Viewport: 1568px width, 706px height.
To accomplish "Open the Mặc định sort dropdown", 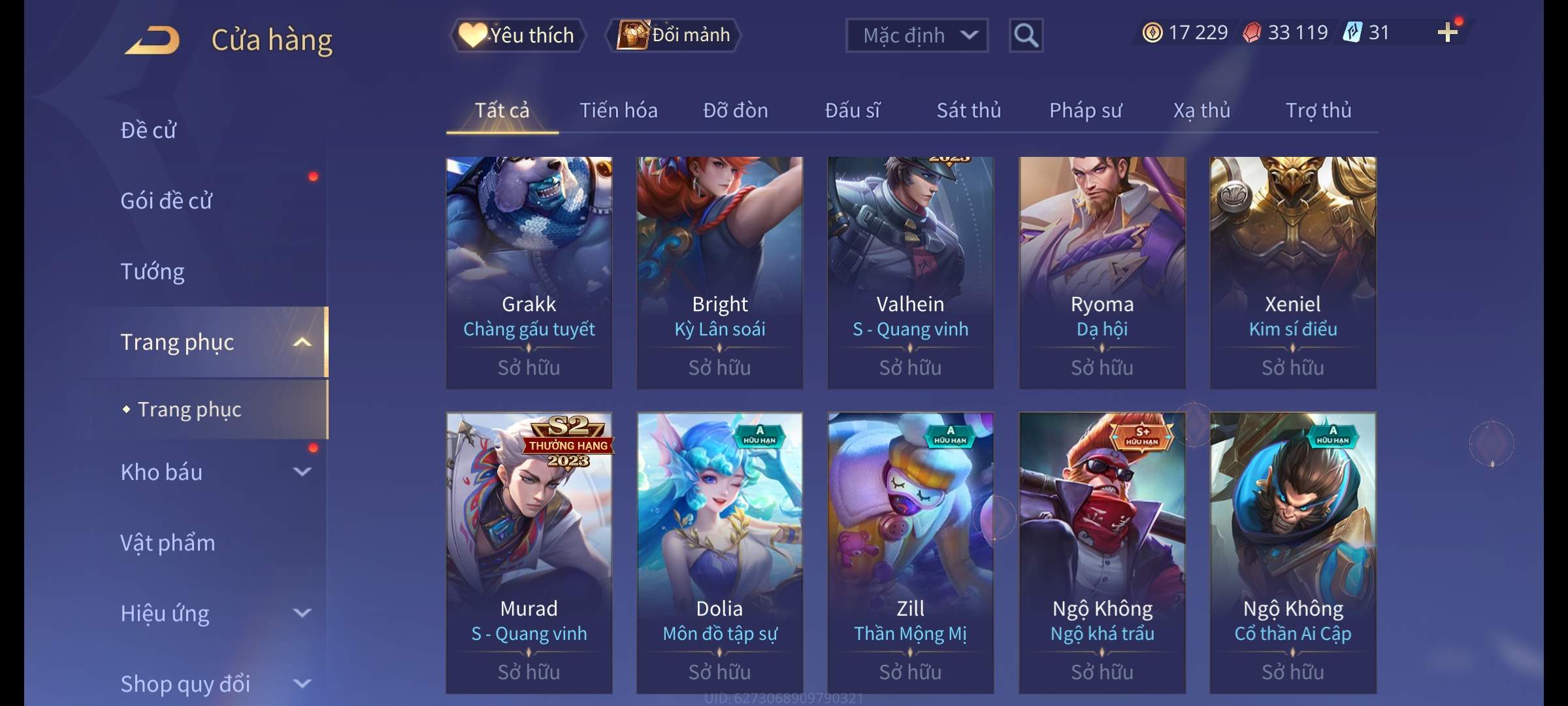I will coord(917,35).
